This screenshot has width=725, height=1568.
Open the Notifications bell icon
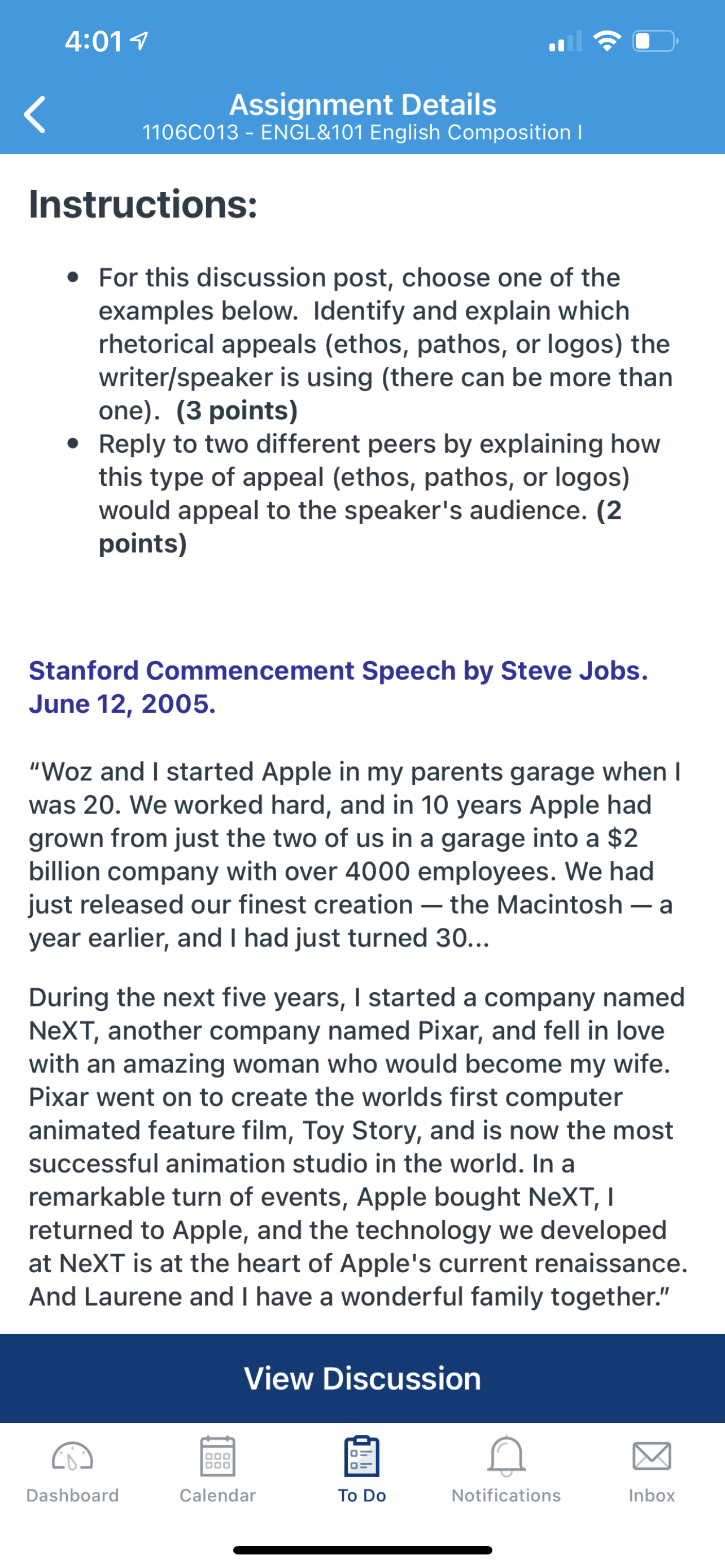[506, 1456]
